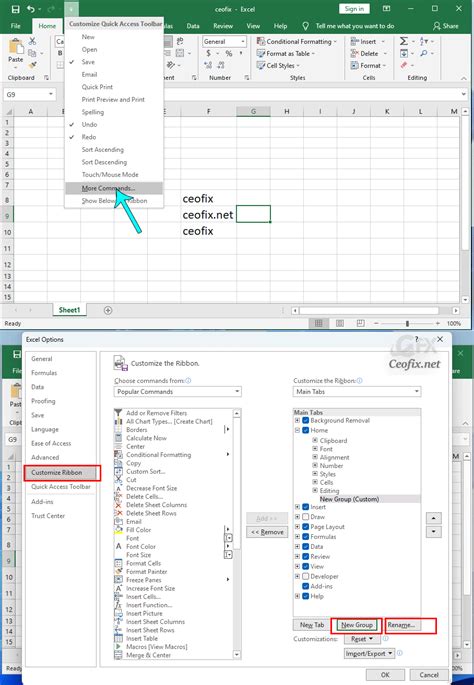Click the AutoSum sigma icon

404,41
